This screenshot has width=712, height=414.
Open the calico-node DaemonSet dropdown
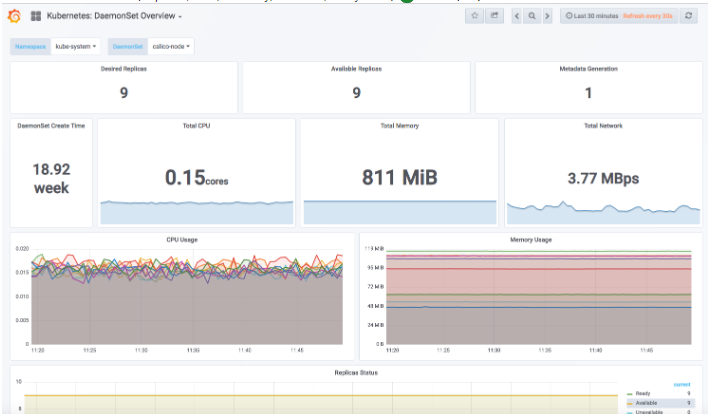click(x=171, y=46)
